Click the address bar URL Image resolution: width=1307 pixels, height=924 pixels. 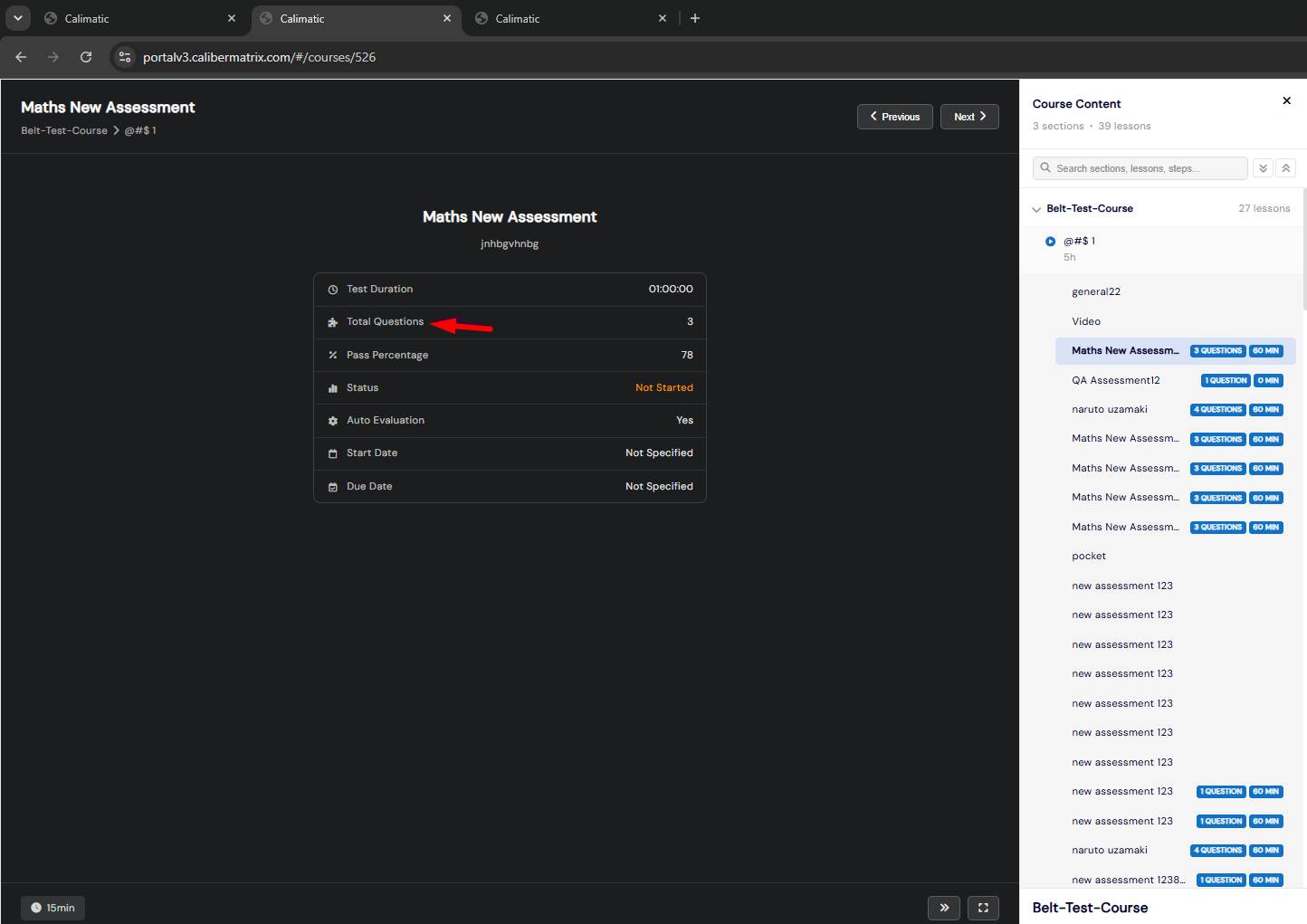[259, 57]
